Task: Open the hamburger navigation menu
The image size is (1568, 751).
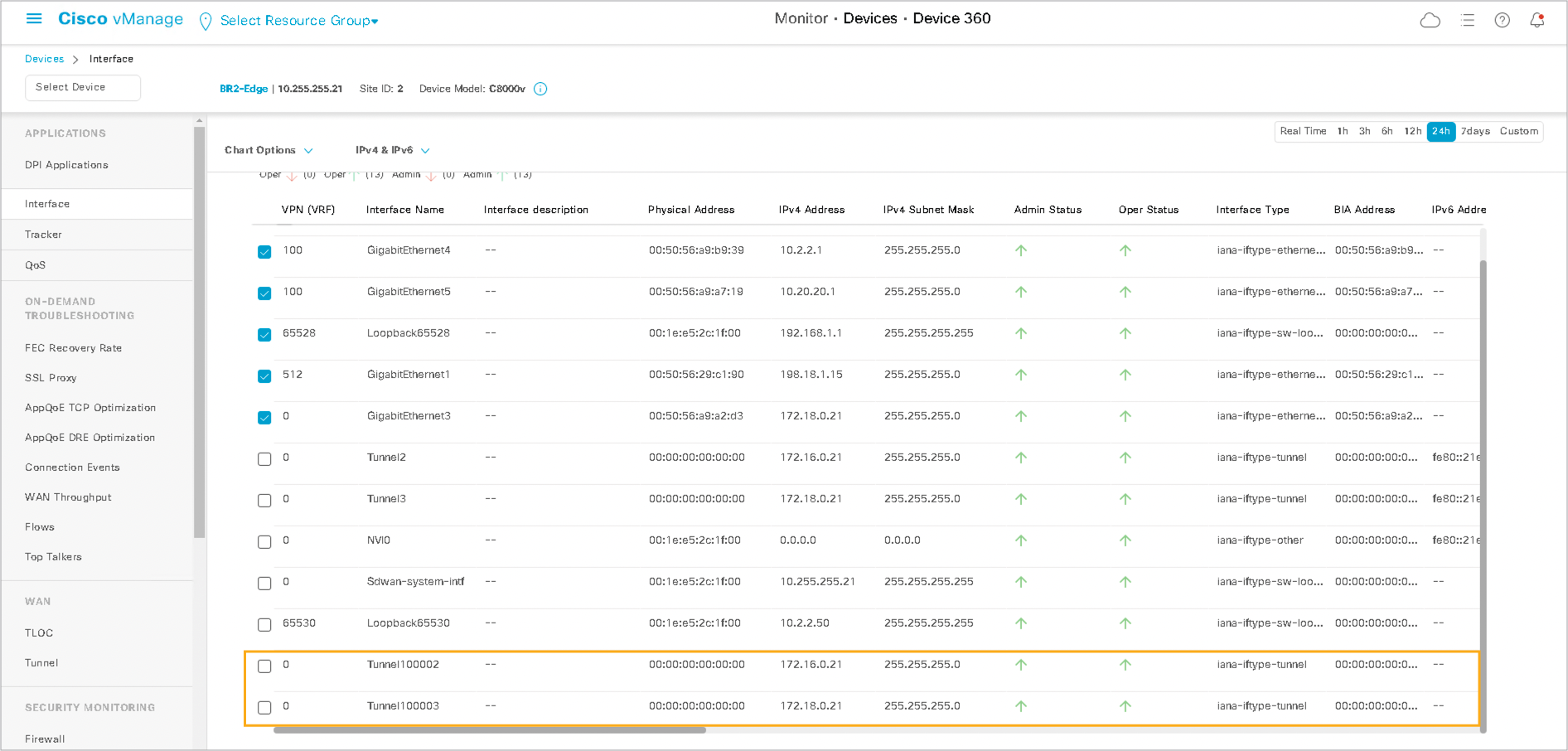Action: click(34, 18)
